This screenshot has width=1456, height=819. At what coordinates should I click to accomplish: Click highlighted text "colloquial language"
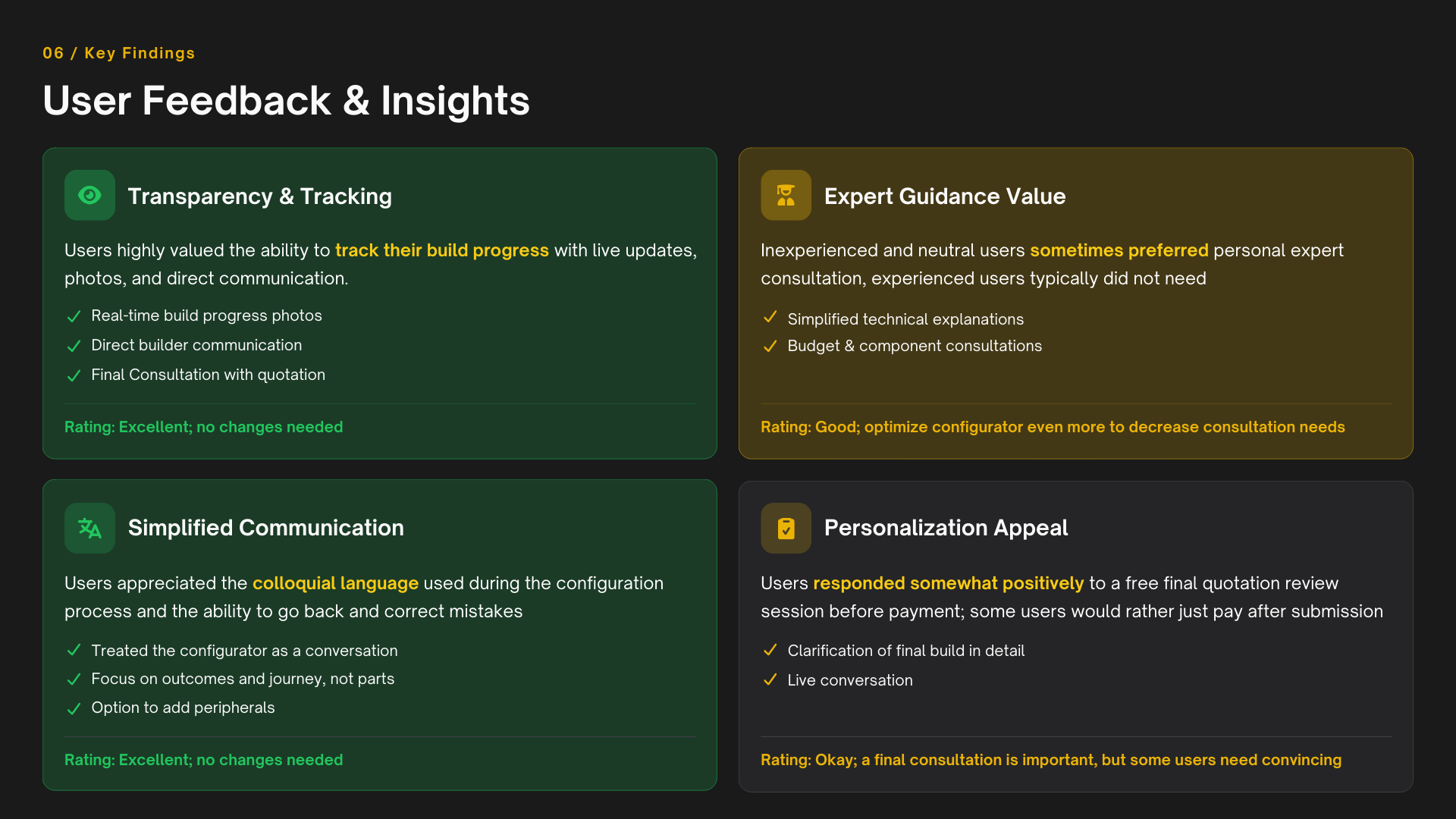pos(335,583)
